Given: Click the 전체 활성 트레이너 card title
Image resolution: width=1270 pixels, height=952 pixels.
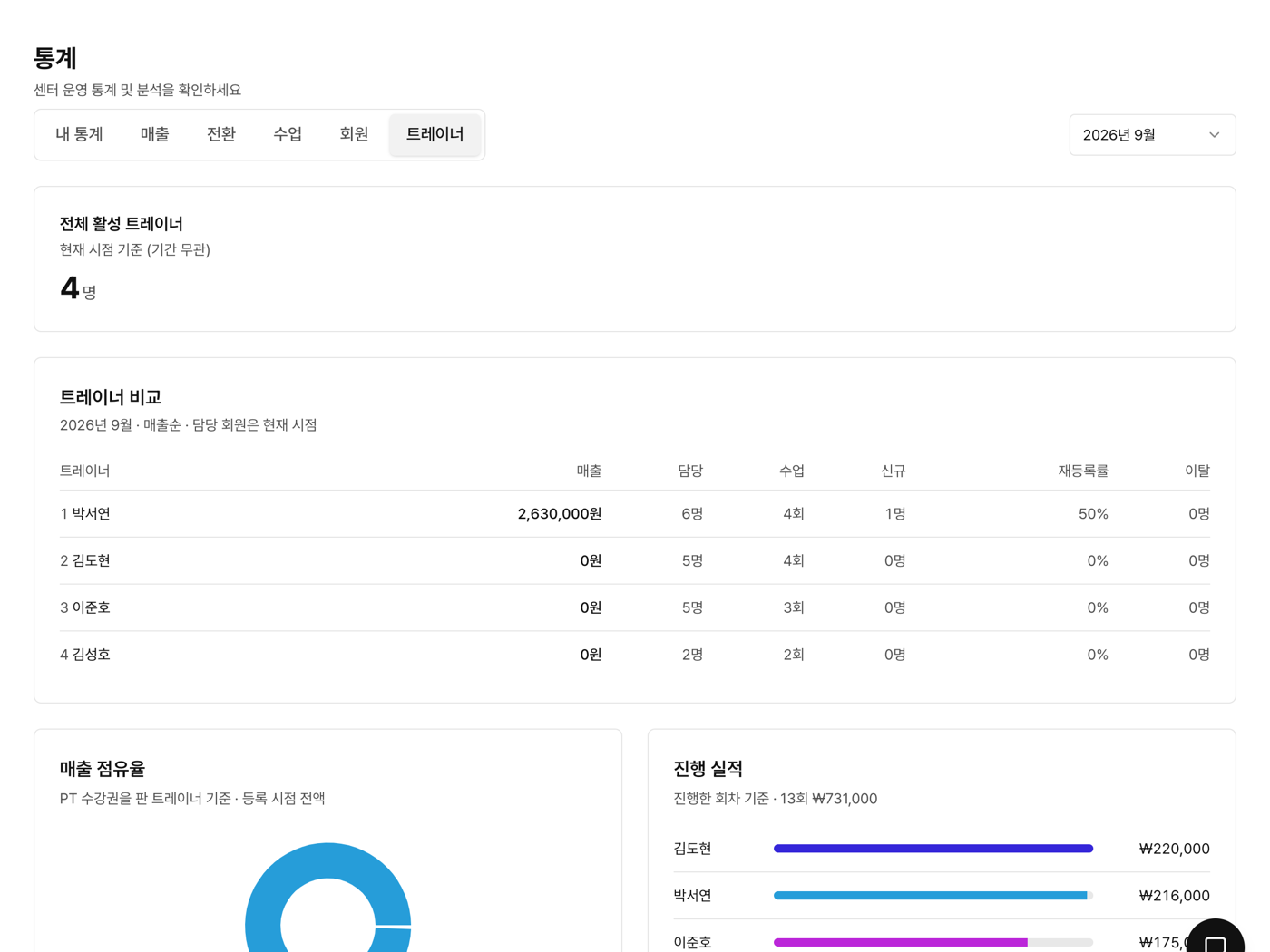Looking at the screenshot, I should pos(122,224).
